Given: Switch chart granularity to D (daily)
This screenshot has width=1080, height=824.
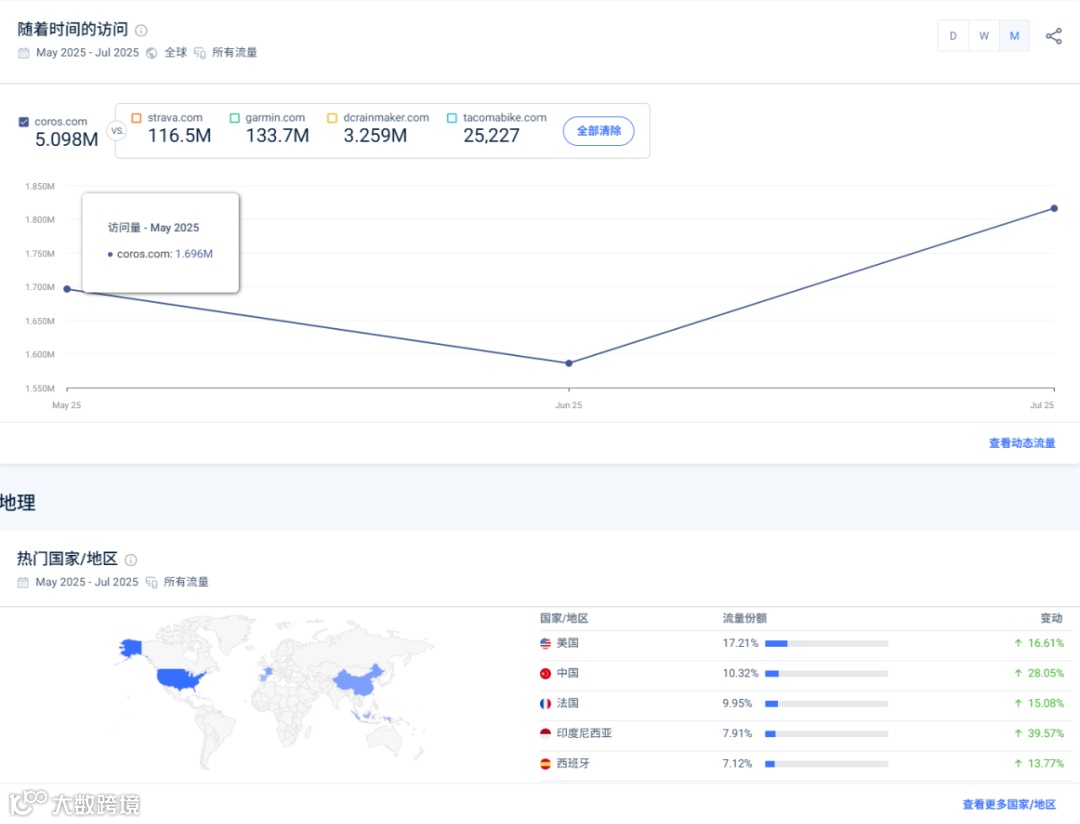Looking at the screenshot, I should [x=953, y=36].
